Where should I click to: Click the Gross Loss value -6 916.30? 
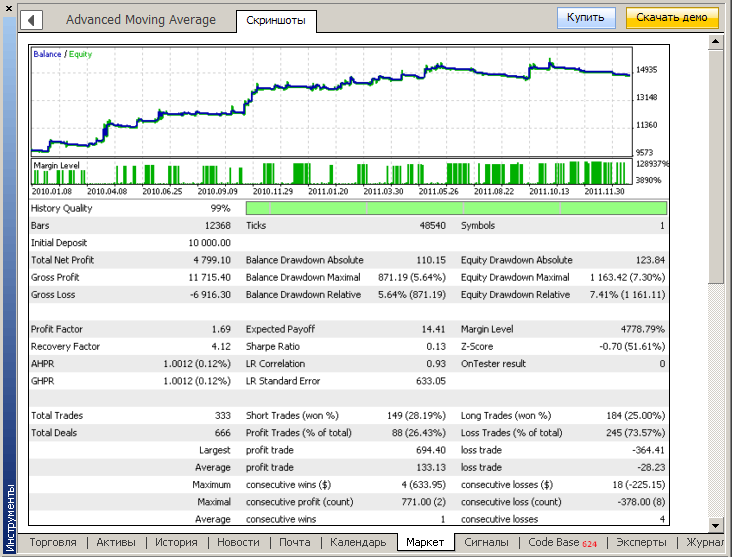pos(211,295)
